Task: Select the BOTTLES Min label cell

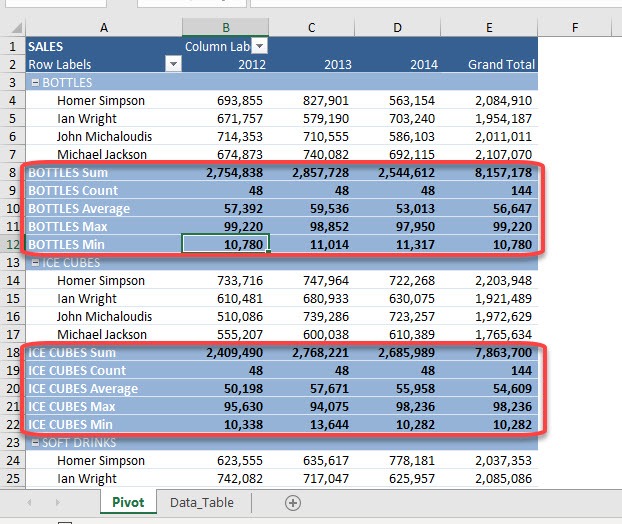Action: click(x=104, y=244)
